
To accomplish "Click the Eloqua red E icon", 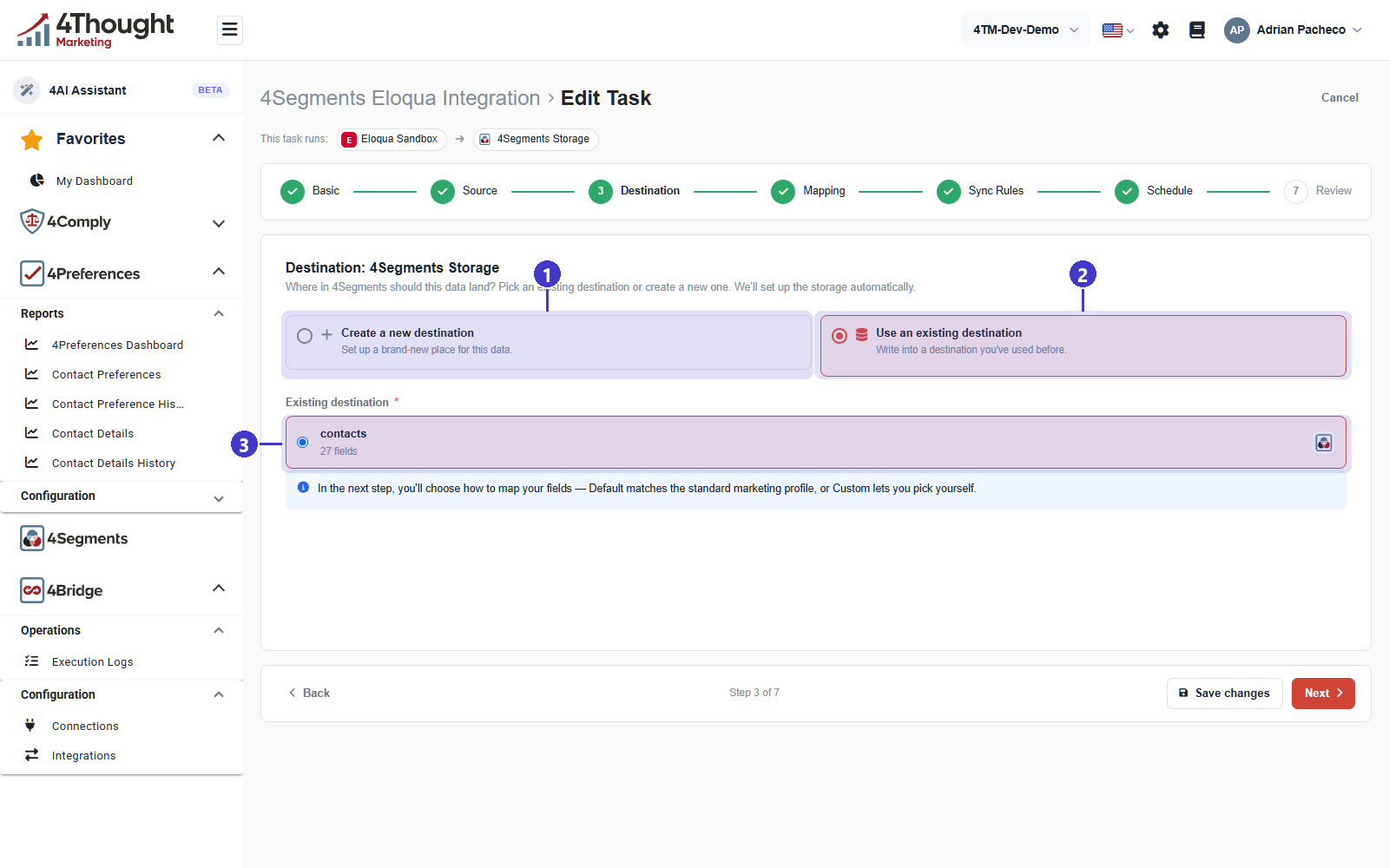I will 349,140.
